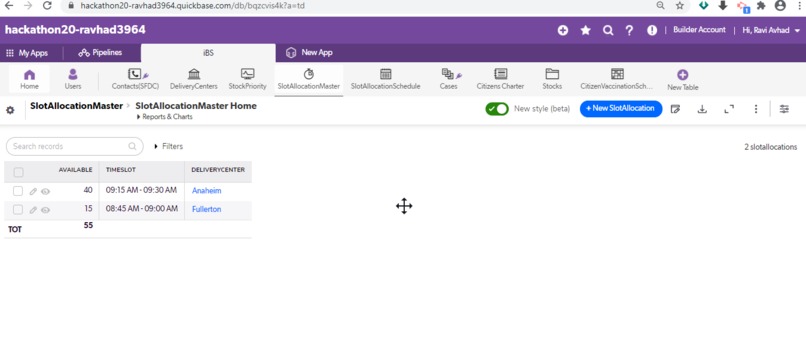The height and width of the screenshot is (364, 806).
Task: Check the Anaheim row checkbox
Action: click(18, 191)
